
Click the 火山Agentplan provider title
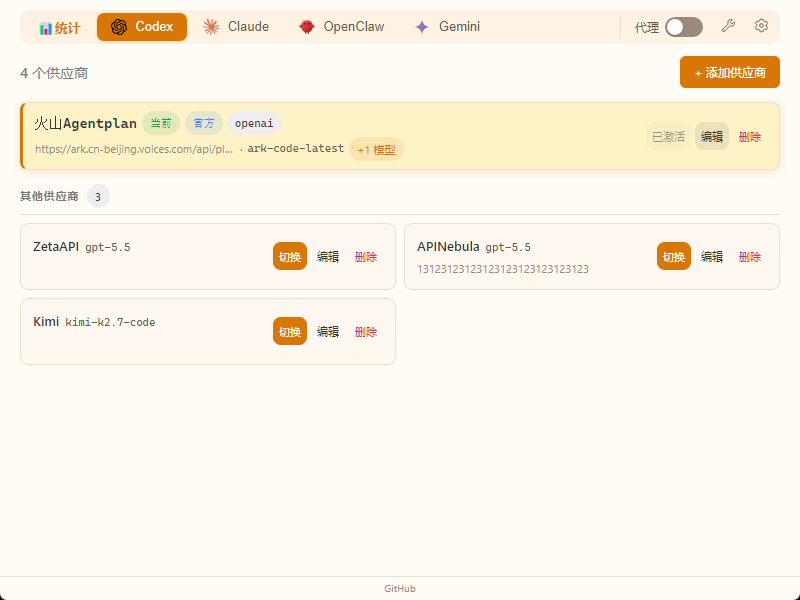point(85,123)
